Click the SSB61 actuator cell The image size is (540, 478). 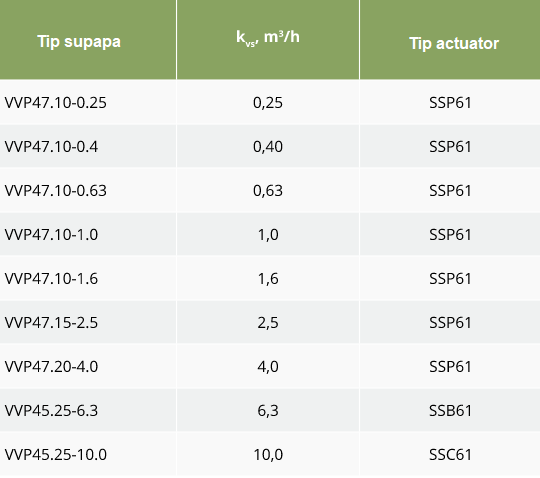pyautogui.click(x=450, y=411)
